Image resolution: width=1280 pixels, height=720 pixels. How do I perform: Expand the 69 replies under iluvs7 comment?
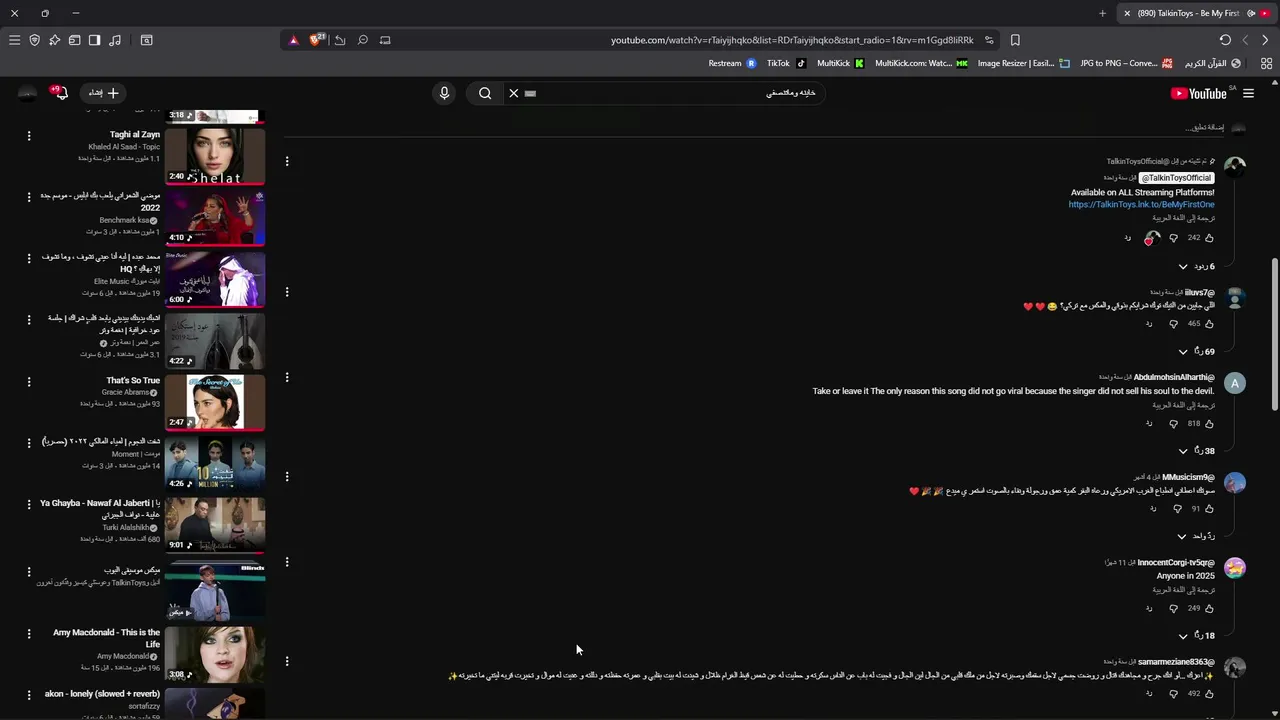pos(1196,352)
